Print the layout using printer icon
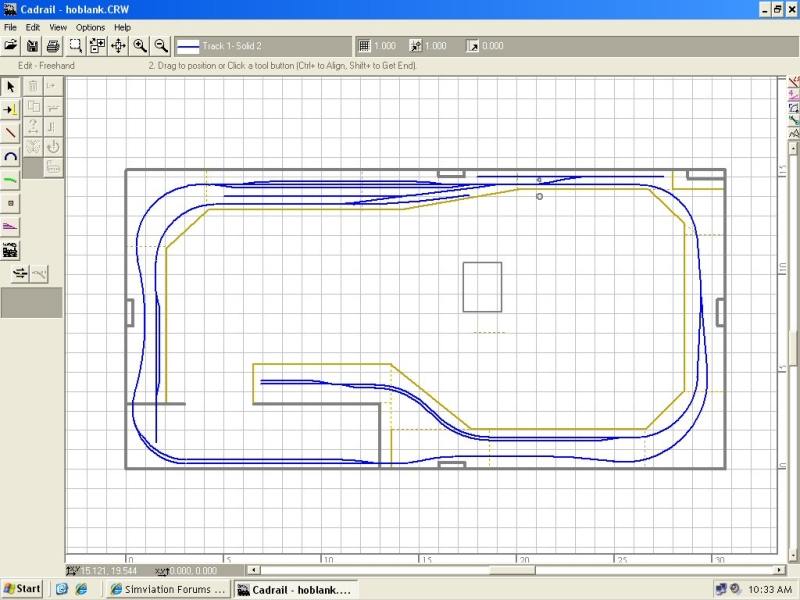The width and height of the screenshot is (800, 600). click(53, 46)
